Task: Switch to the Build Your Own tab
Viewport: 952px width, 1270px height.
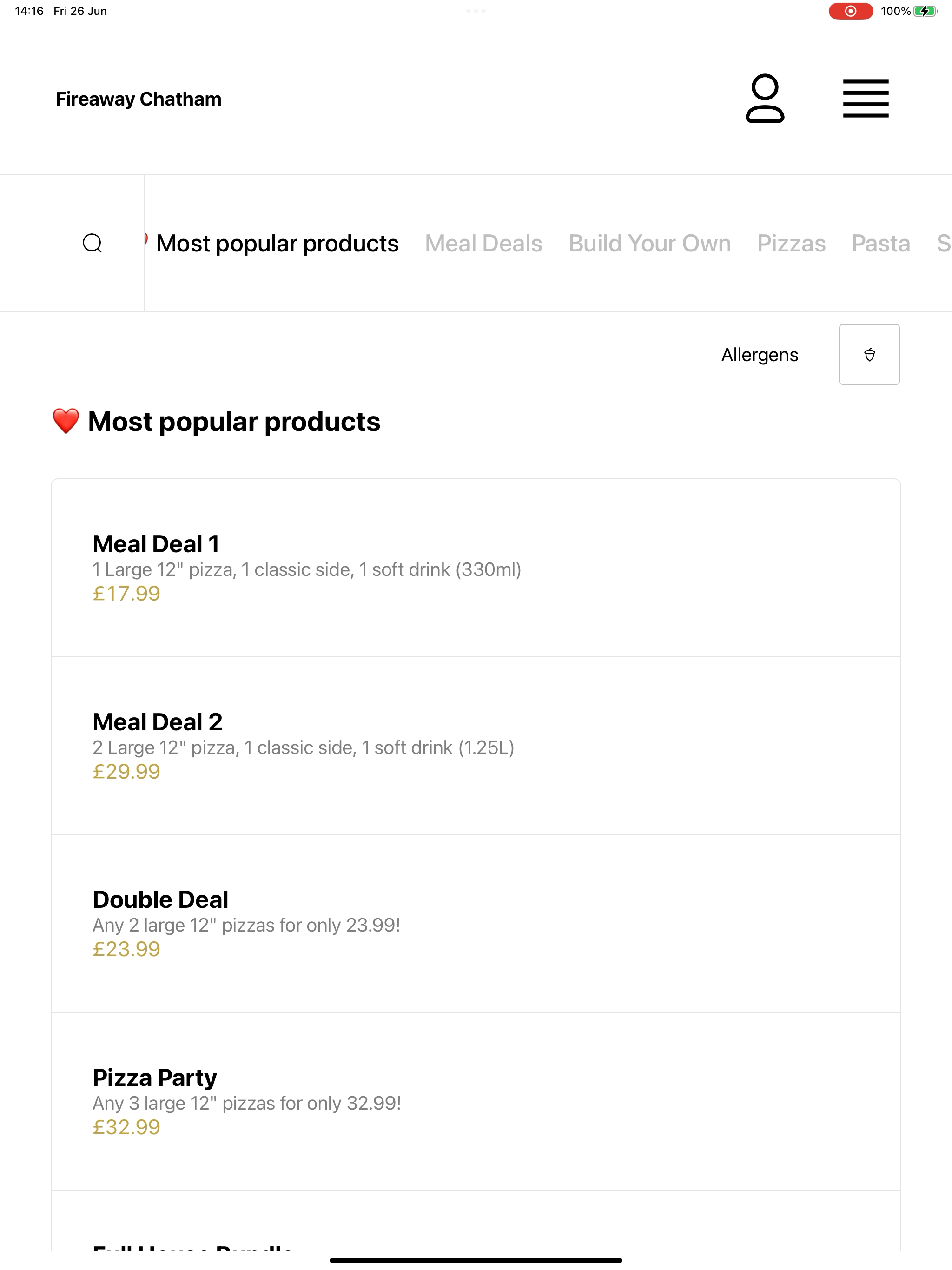Action: coord(649,244)
